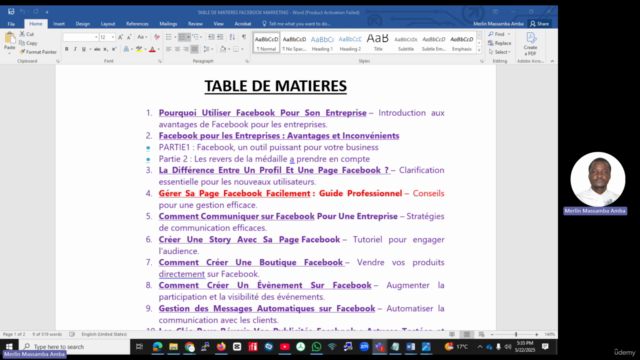The image size is (640, 360).
Task: Toggle Italic formatting
Action: [x=75, y=49]
